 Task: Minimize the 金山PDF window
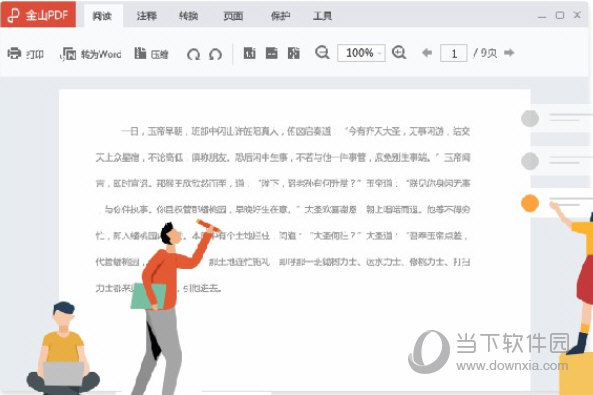coord(542,16)
